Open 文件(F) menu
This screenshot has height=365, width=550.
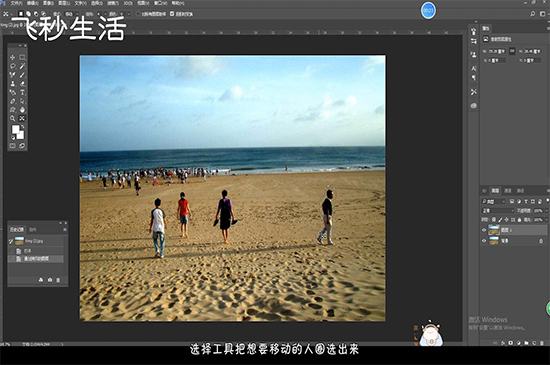(x=16, y=3)
